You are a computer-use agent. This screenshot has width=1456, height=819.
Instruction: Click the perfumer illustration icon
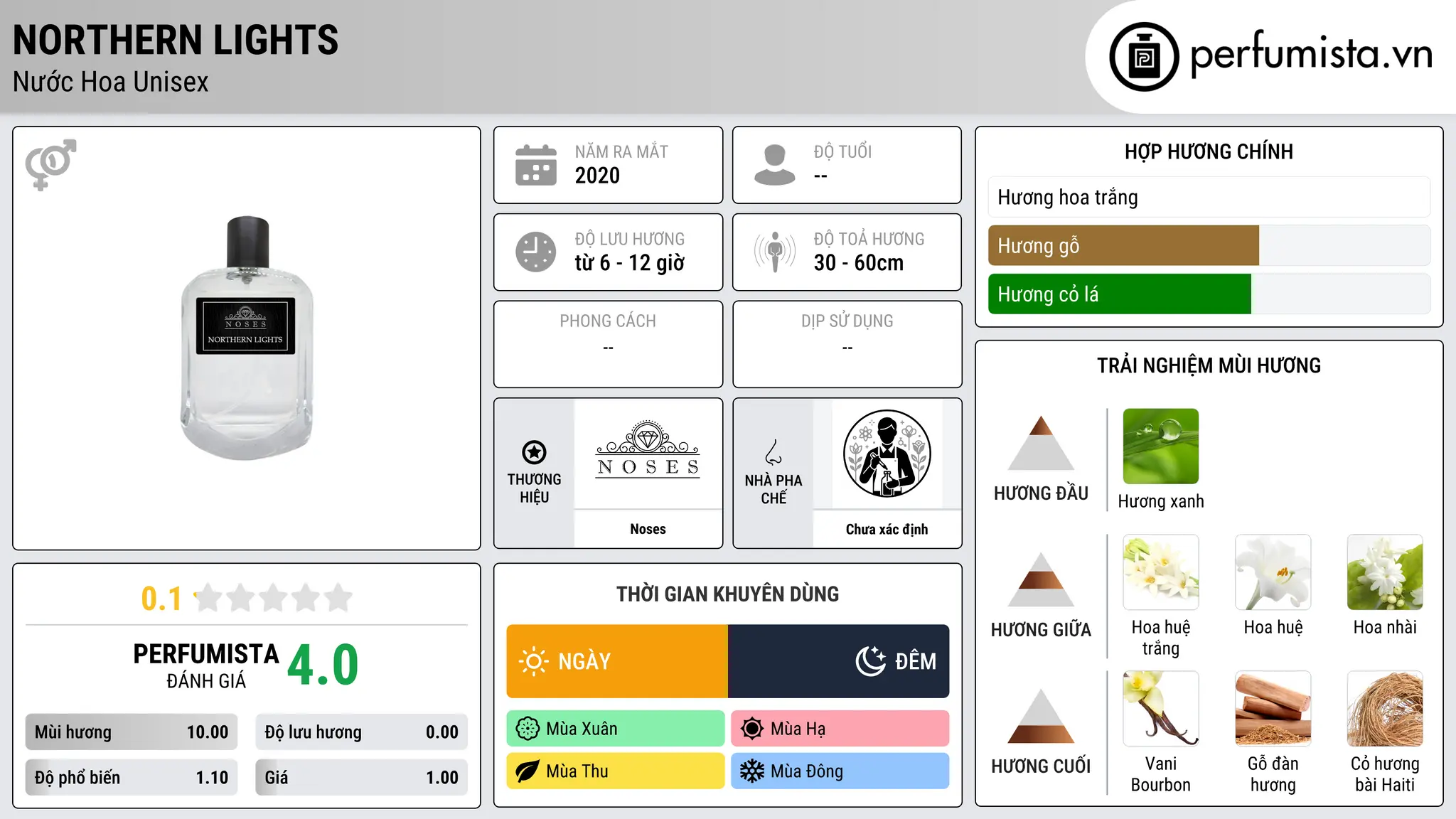coord(887,454)
